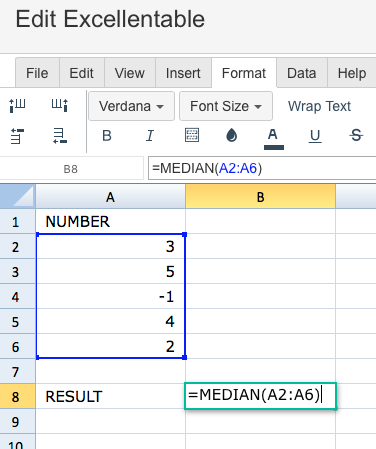Switch to the Data tab
Screen dimensions: 376x449
pos(302,73)
